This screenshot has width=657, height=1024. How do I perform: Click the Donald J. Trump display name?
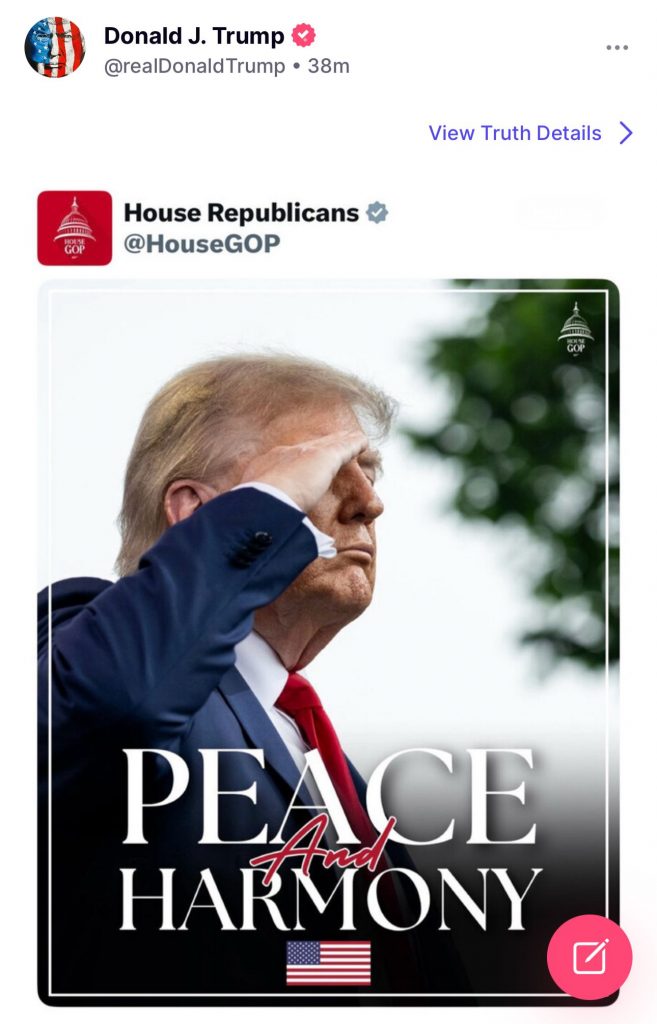(x=194, y=35)
